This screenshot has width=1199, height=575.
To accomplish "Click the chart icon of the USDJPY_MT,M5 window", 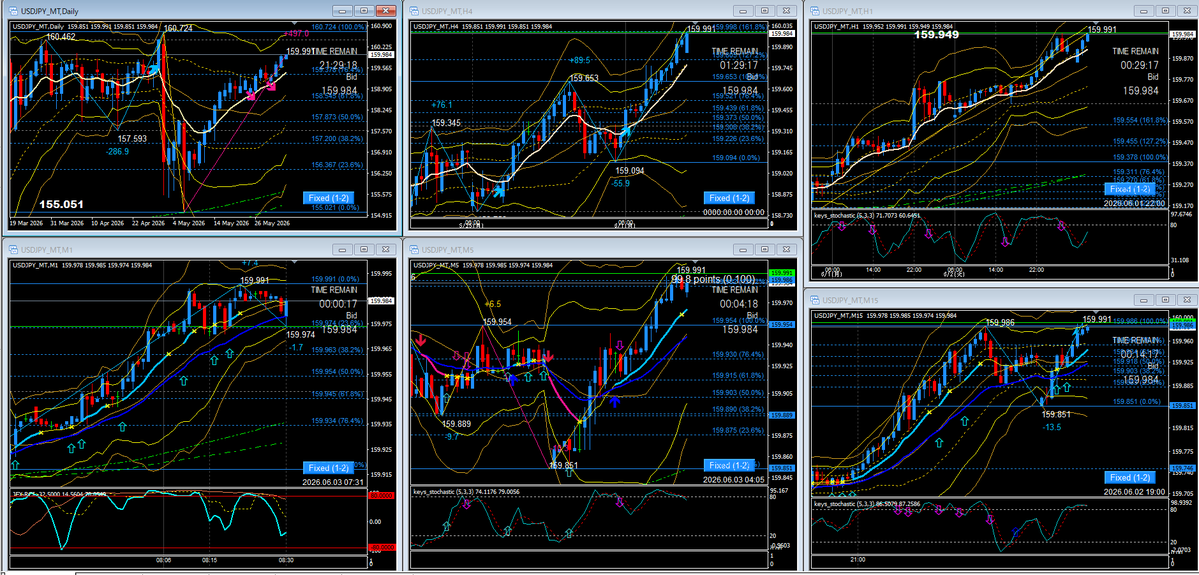I will [x=414, y=249].
